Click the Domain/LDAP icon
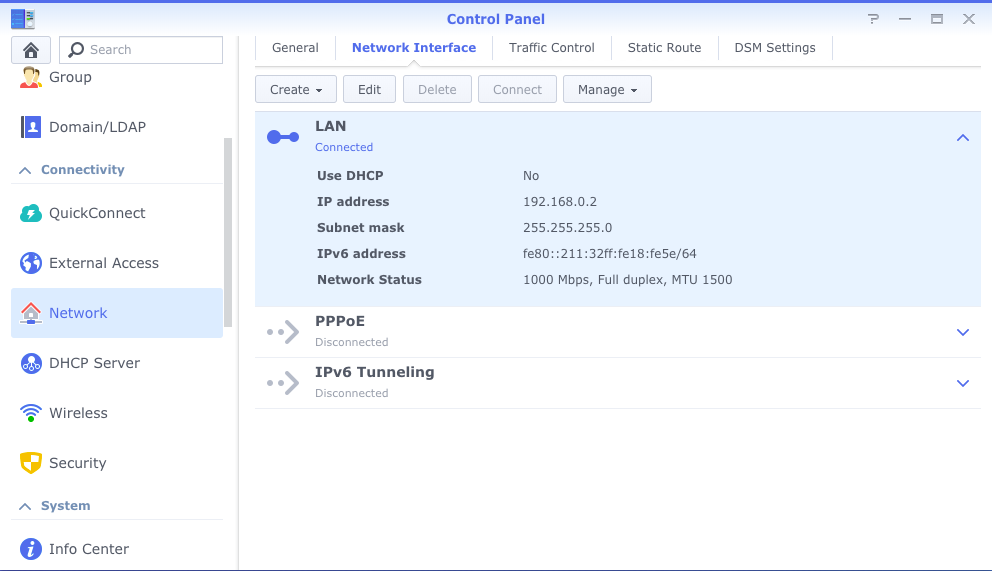Viewport: 992px width, 571px height. click(x=30, y=127)
